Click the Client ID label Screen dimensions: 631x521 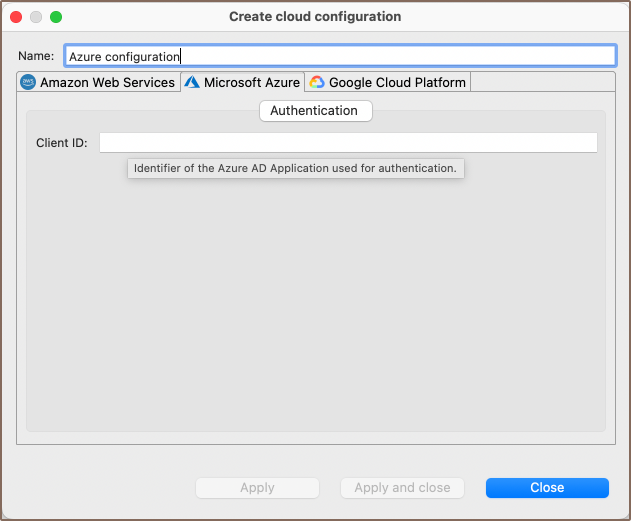coord(62,143)
